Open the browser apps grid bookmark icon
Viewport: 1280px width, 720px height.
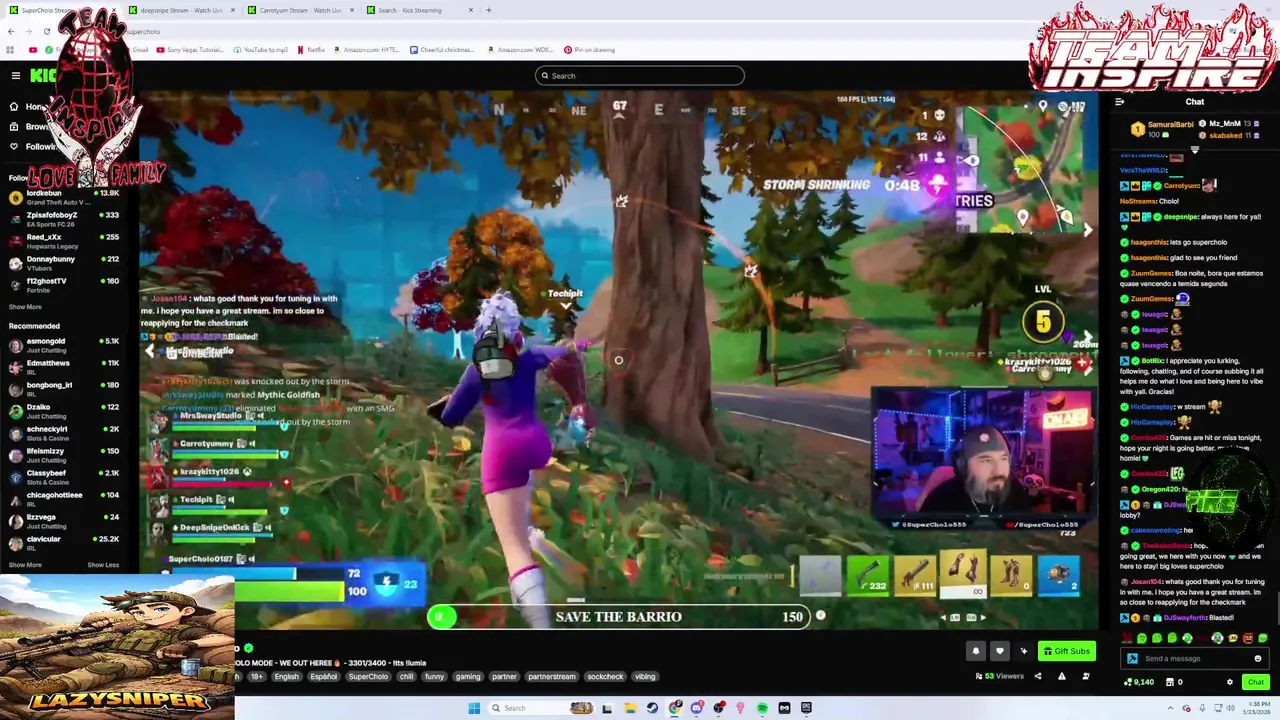tap(10, 50)
